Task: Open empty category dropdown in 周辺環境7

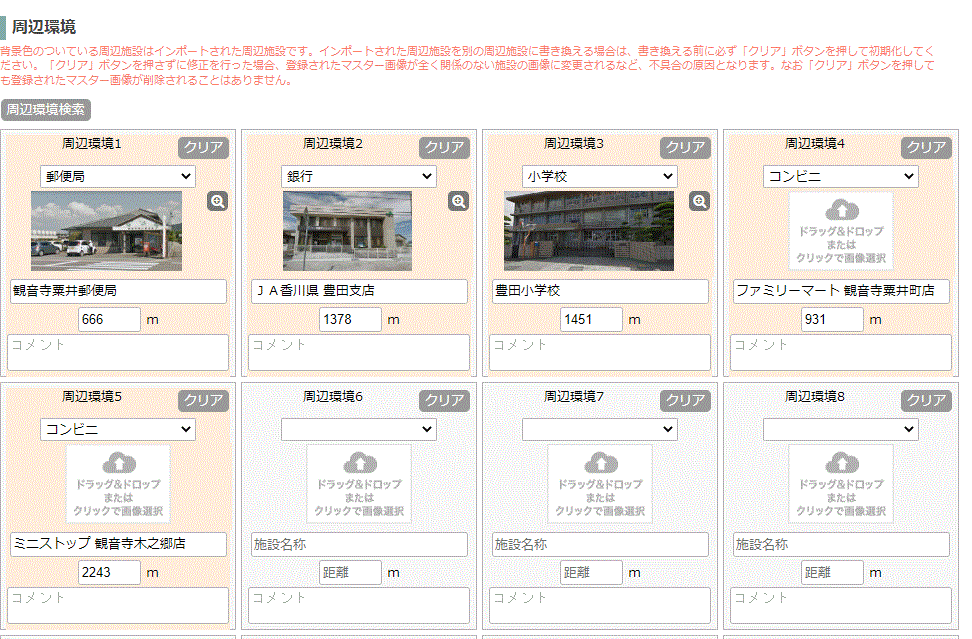Action: (600, 430)
